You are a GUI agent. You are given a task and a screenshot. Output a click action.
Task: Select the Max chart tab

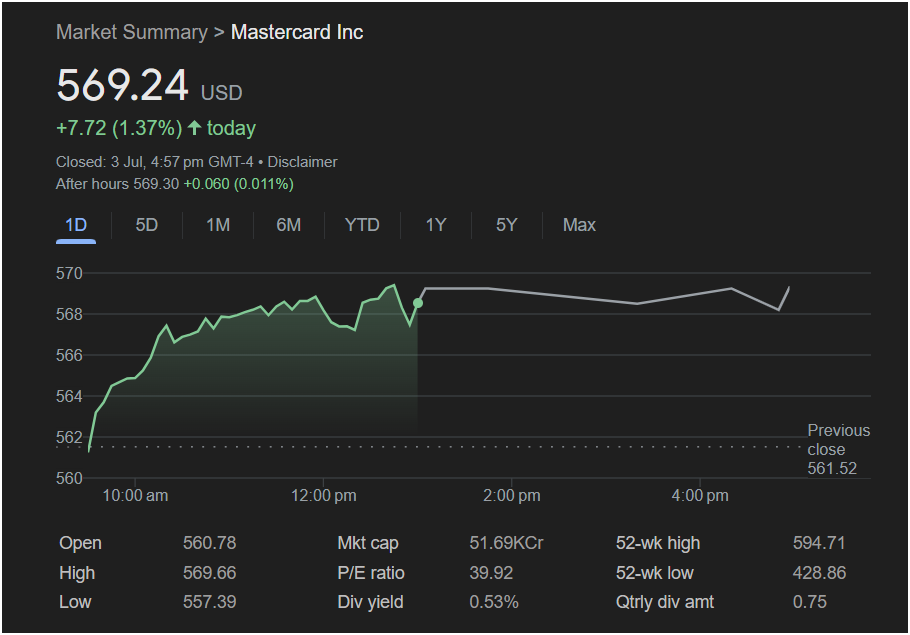tap(579, 225)
